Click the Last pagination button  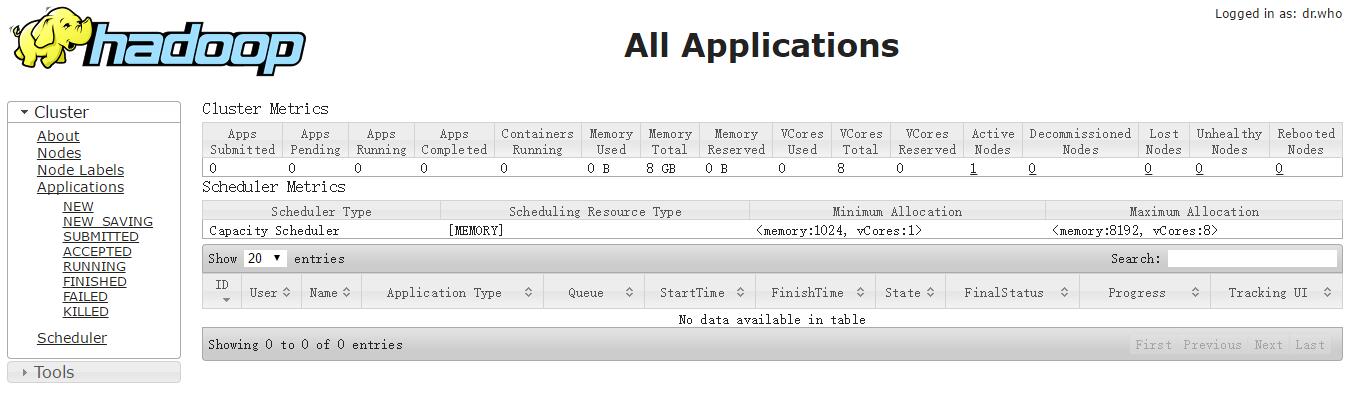click(1310, 344)
